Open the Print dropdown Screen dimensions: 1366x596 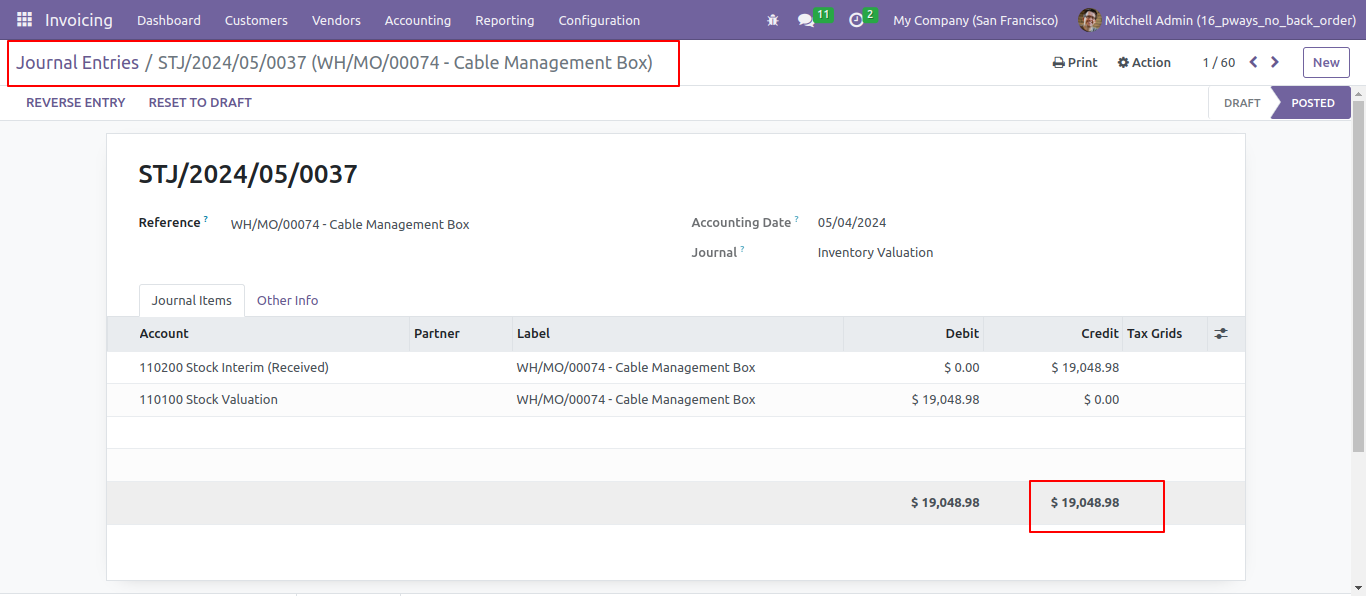click(x=1075, y=62)
